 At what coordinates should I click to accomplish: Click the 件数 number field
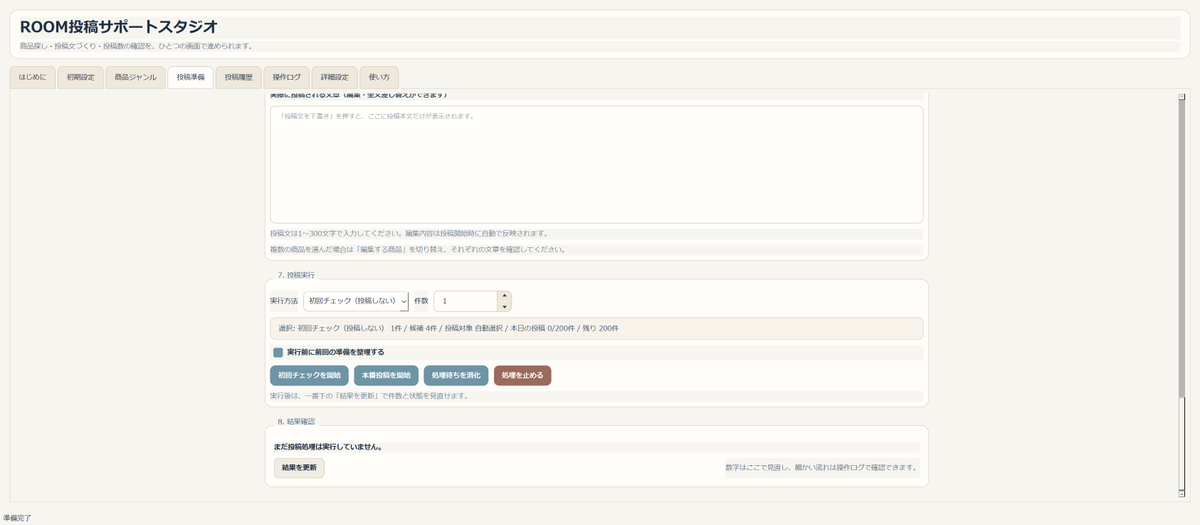pyautogui.click(x=465, y=301)
